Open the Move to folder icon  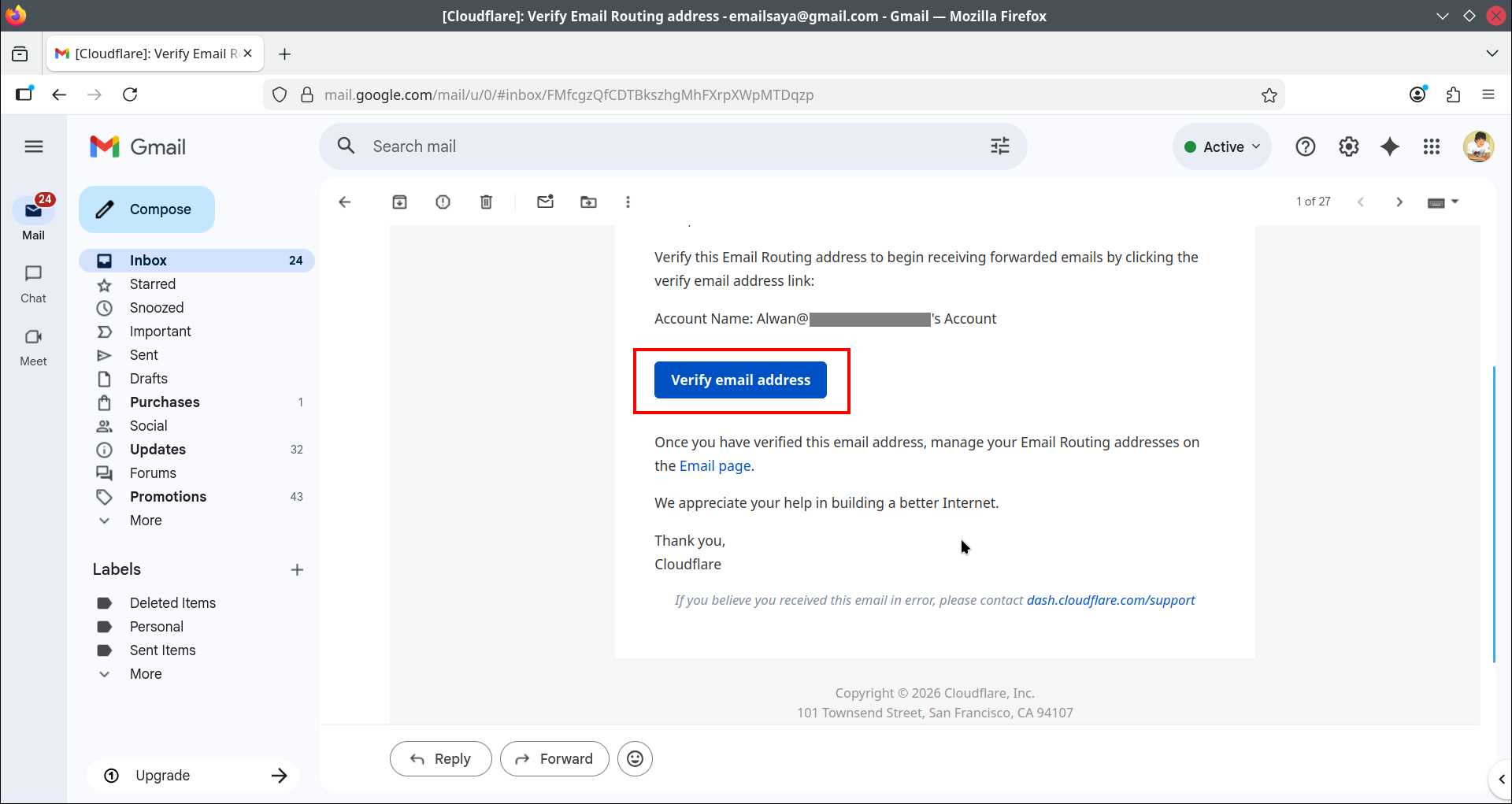tap(588, 202)
